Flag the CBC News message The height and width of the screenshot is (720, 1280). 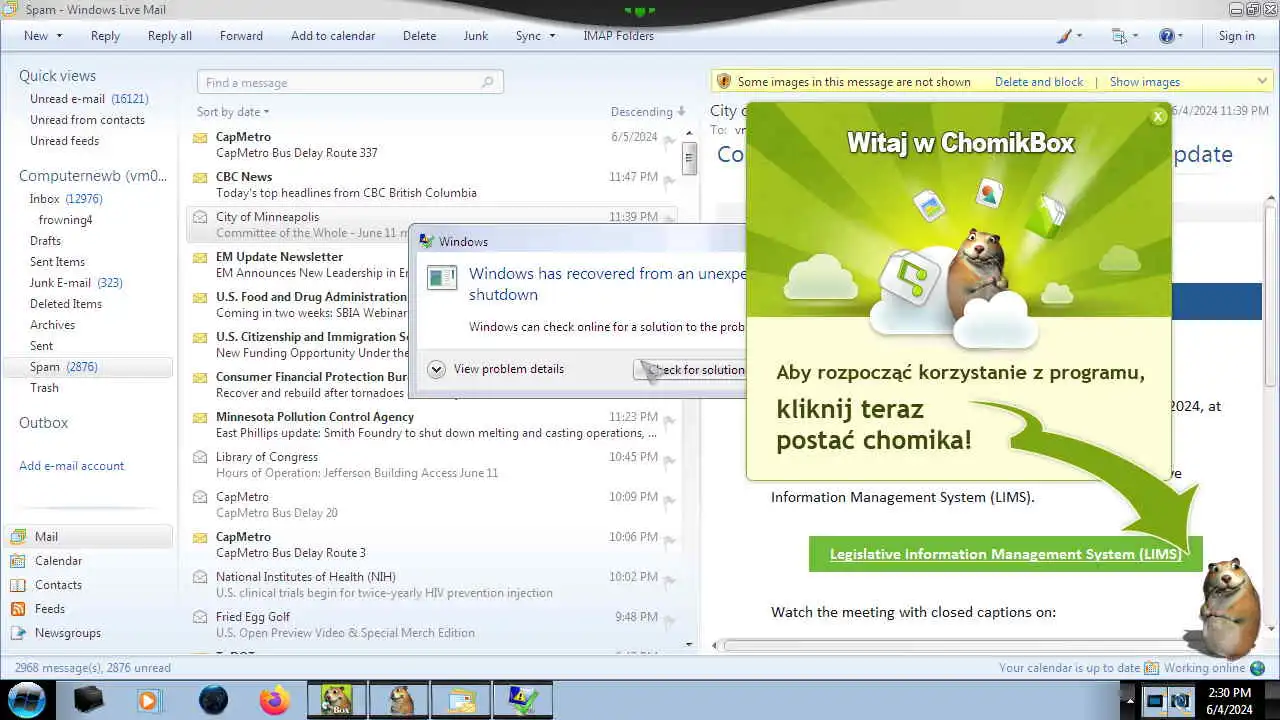[x=669, y=183]
